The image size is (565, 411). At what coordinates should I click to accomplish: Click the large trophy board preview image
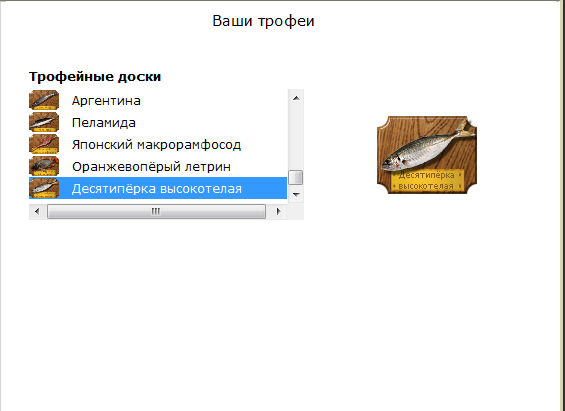[x=427, y=155]
